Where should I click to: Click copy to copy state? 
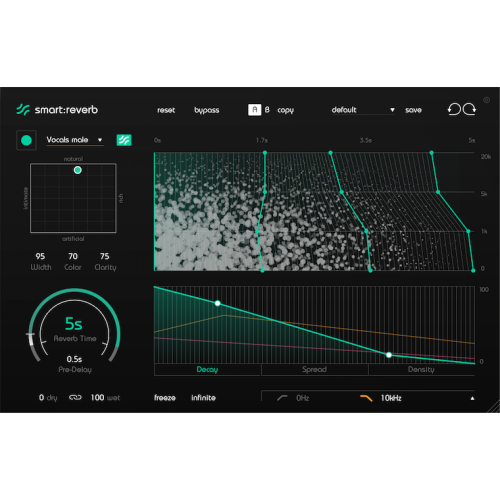(x=285, y=110)
